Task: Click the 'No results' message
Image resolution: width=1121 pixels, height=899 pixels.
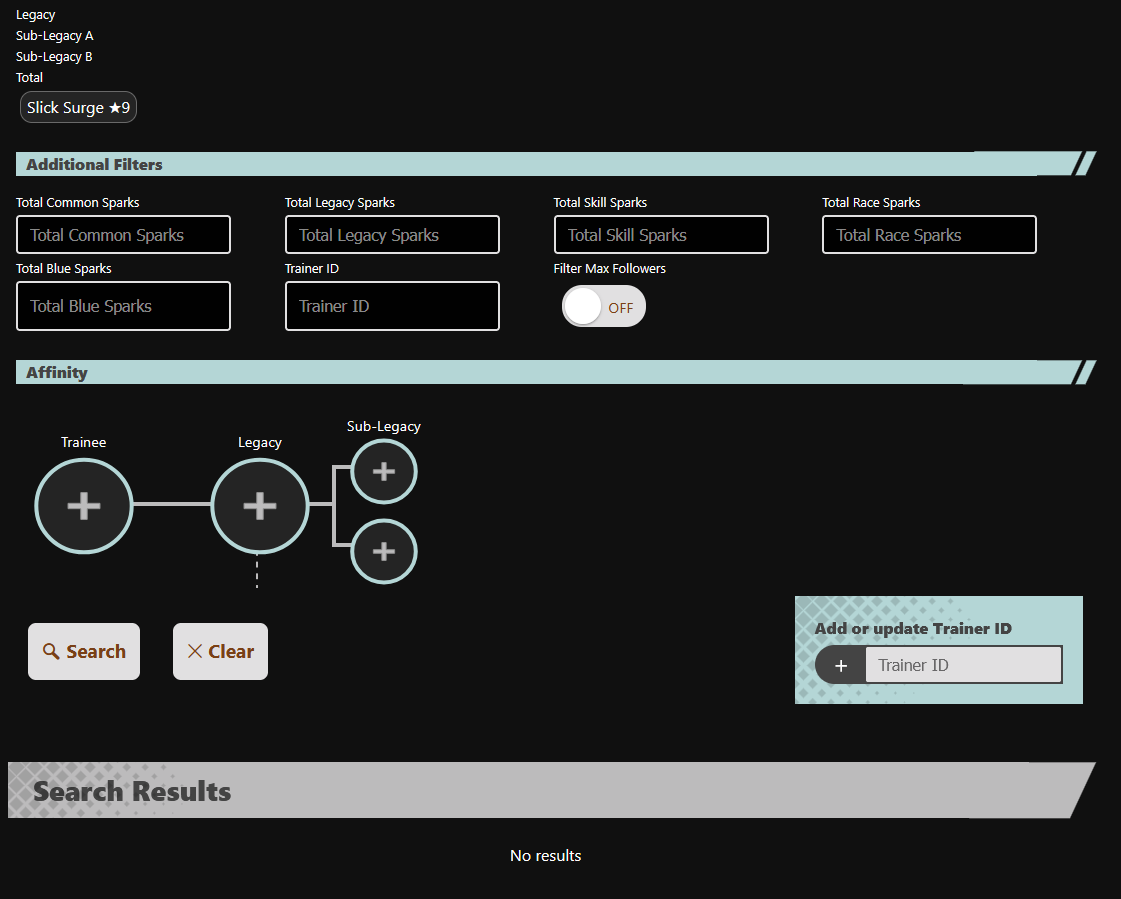Action: 545,855
